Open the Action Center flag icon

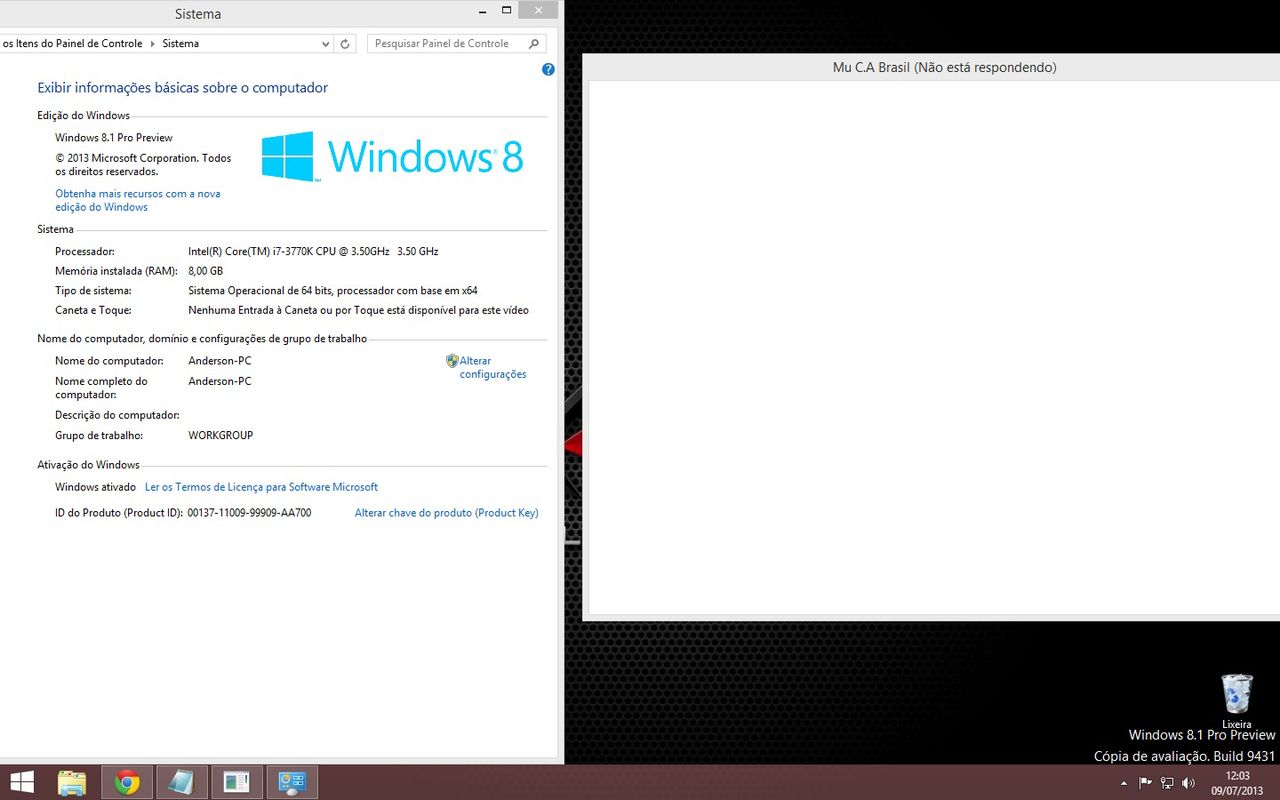(x=1146, y=783)
